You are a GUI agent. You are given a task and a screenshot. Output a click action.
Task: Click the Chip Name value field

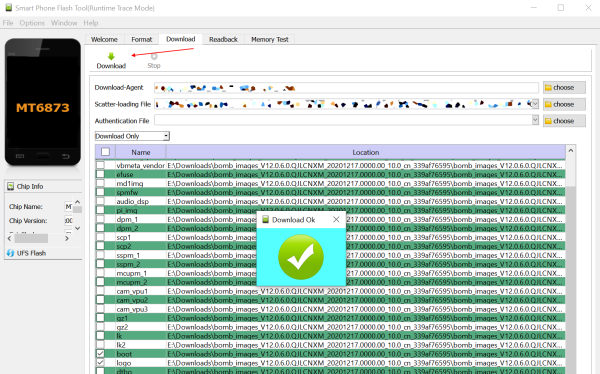pos(68,207)
